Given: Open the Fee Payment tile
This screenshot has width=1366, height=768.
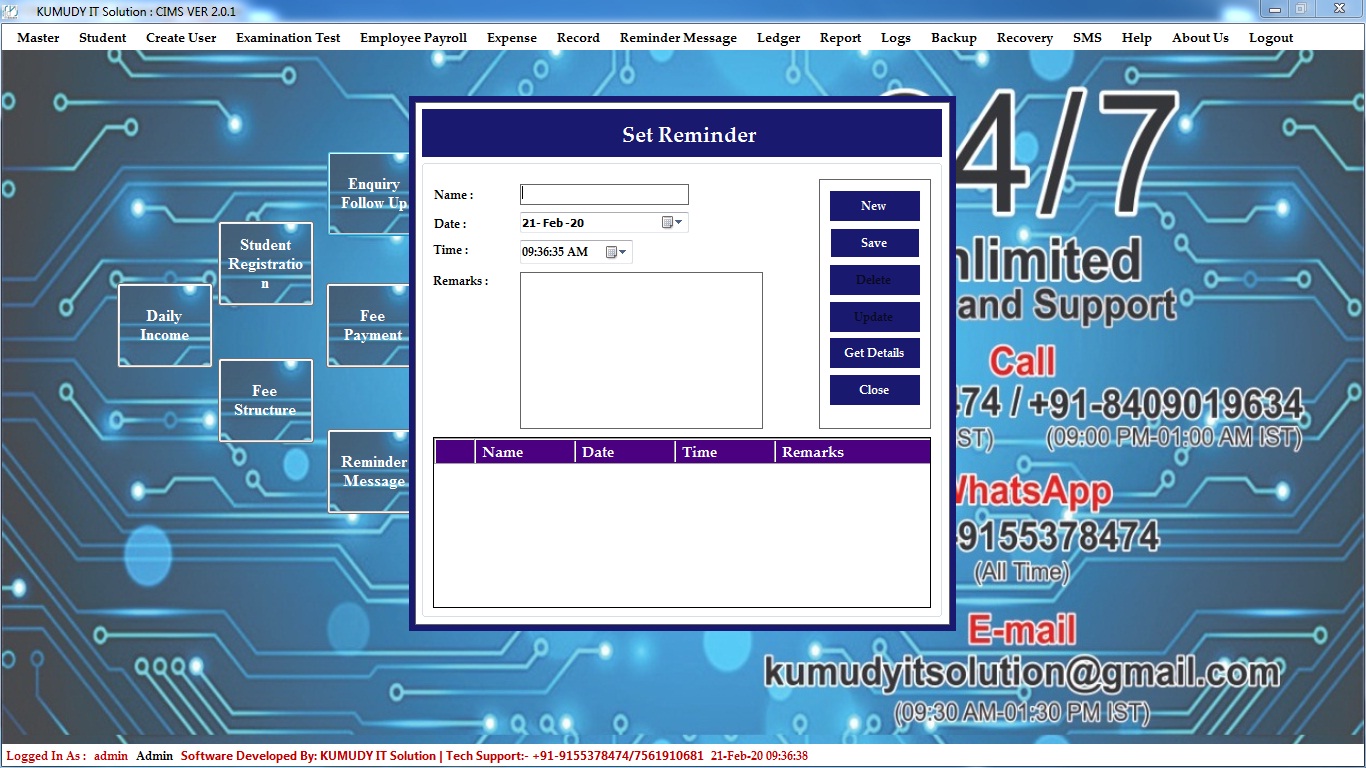Looking at the screenshot, I should [x=369, y=326].
